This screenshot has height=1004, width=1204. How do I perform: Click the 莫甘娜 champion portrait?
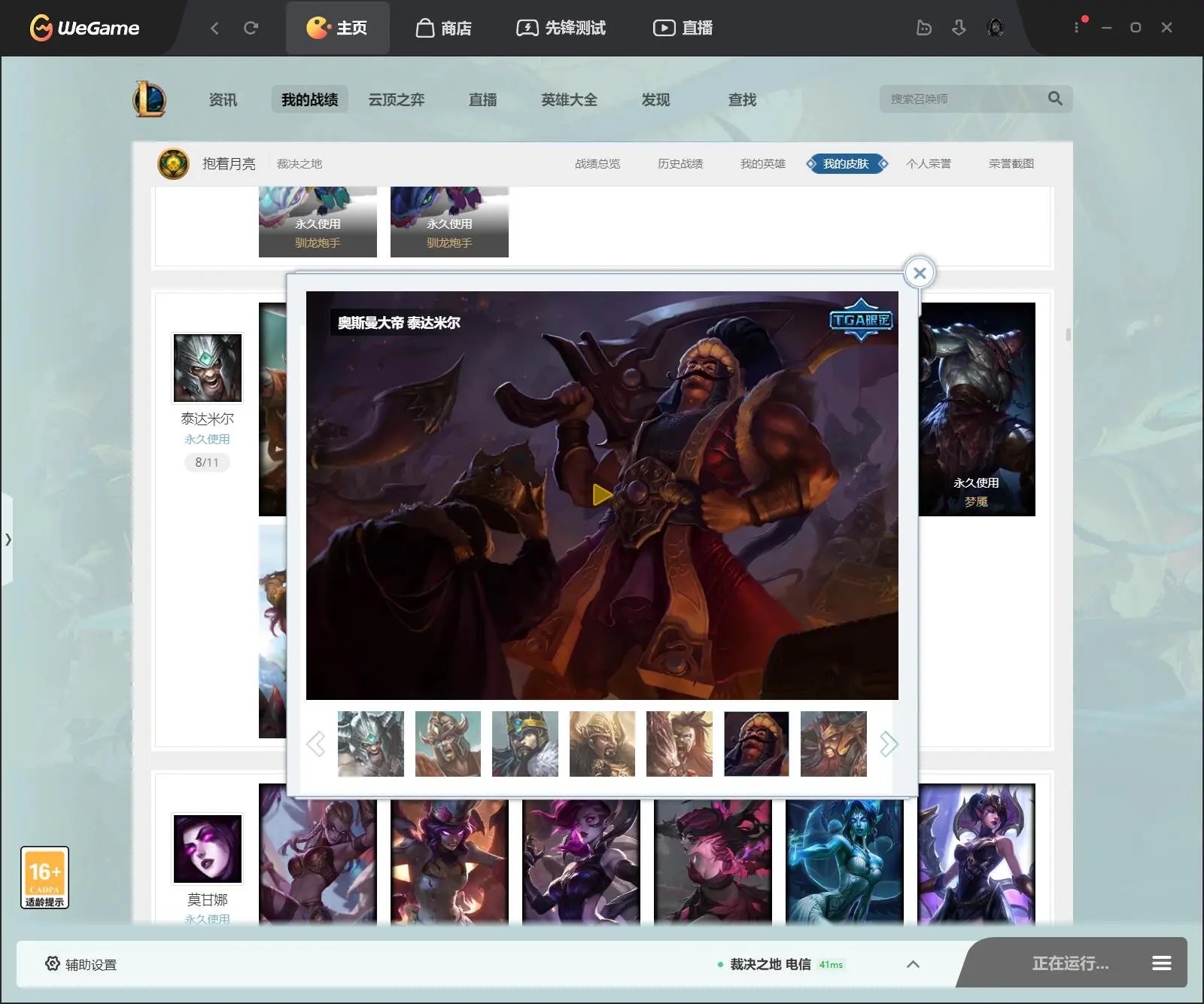pyautogui.click(x=208, y=849)
